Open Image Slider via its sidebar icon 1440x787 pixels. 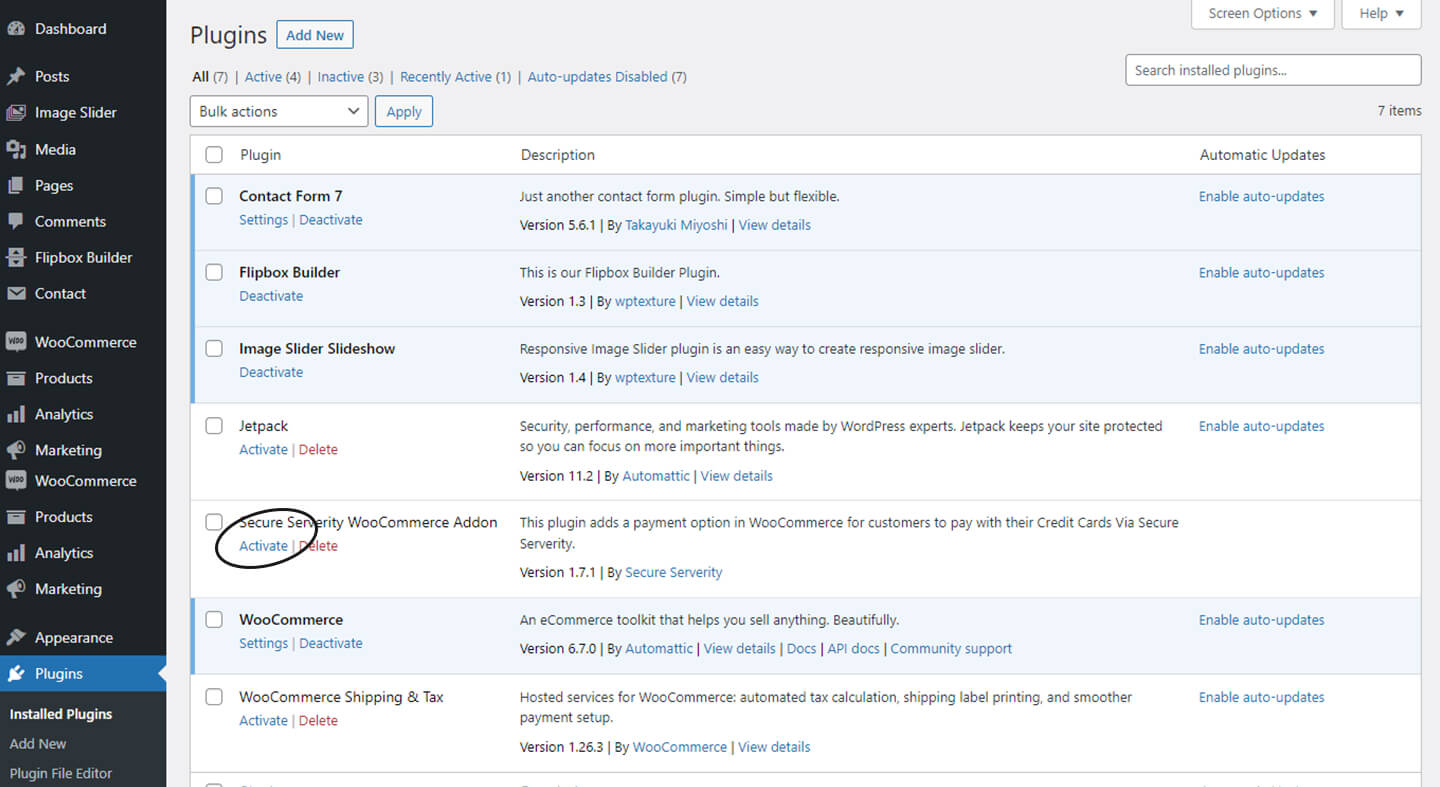[x=16, y=113]
